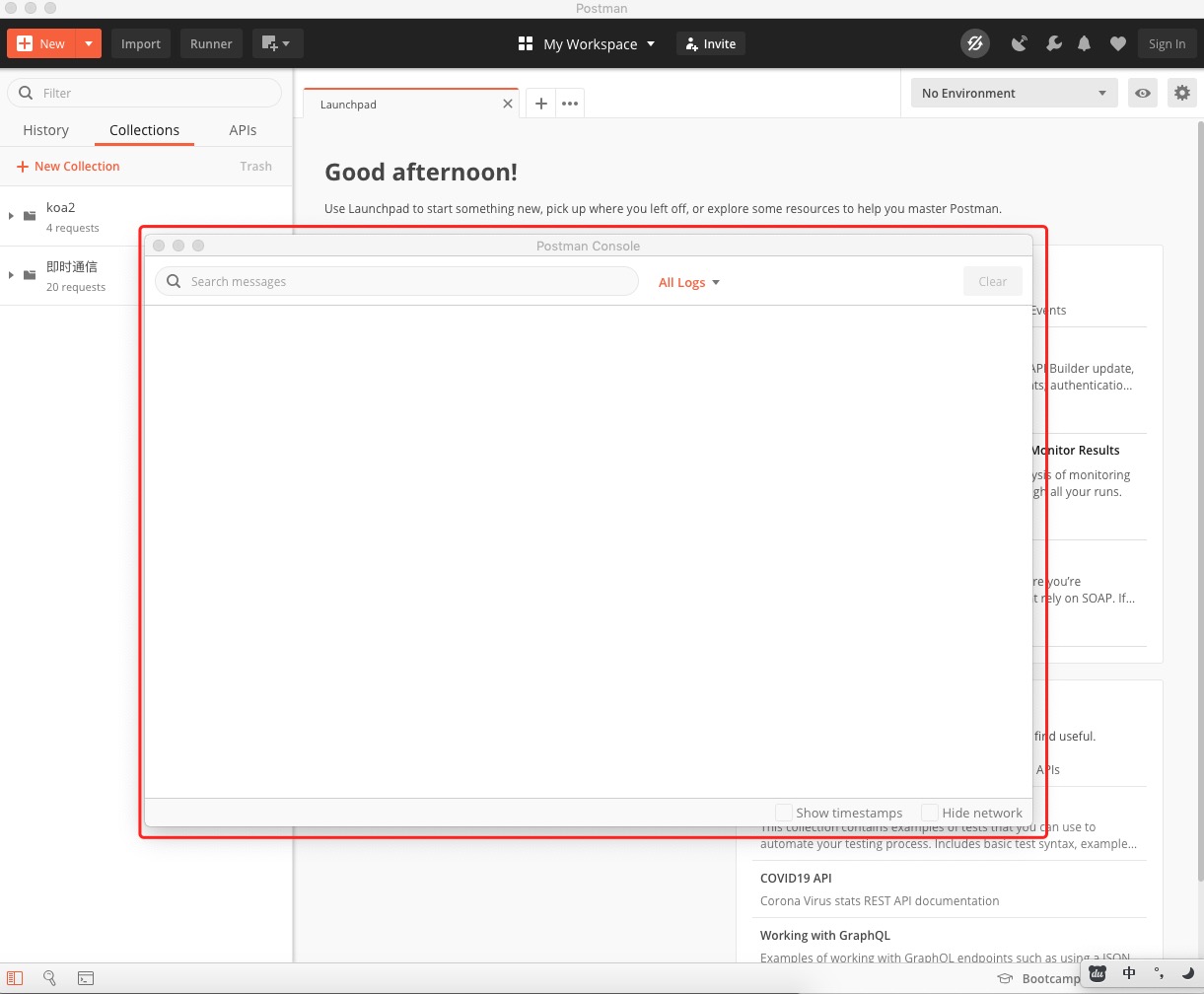The image size is (1204, 994).
Task: Open the Runner
Action: [x=211, y=43]
